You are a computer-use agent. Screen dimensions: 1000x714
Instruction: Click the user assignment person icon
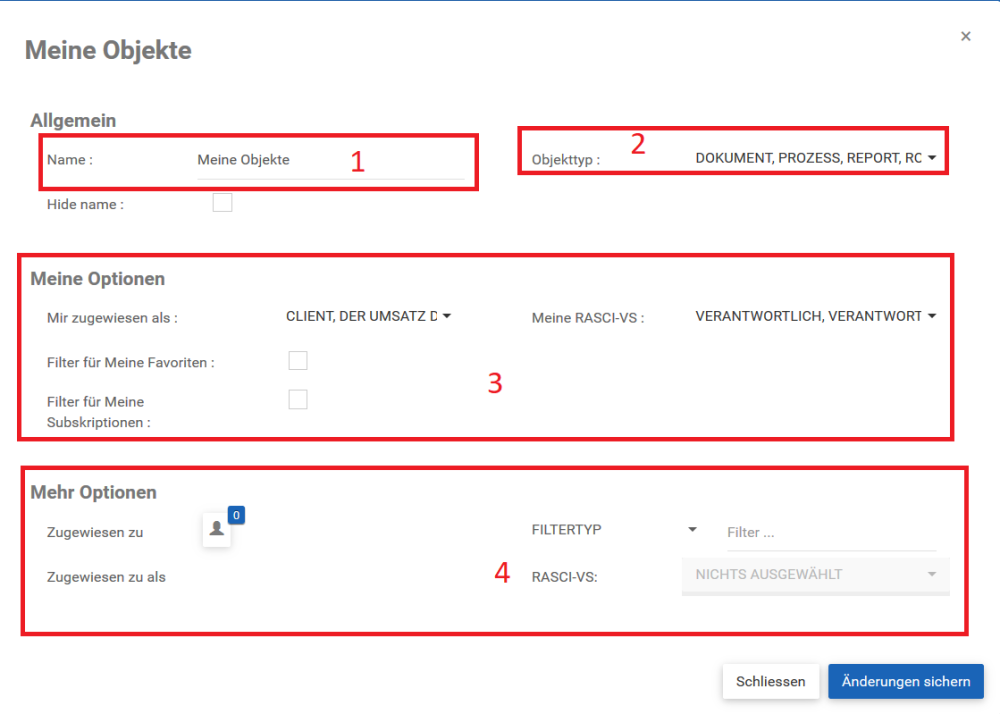[x=217, y=531]
